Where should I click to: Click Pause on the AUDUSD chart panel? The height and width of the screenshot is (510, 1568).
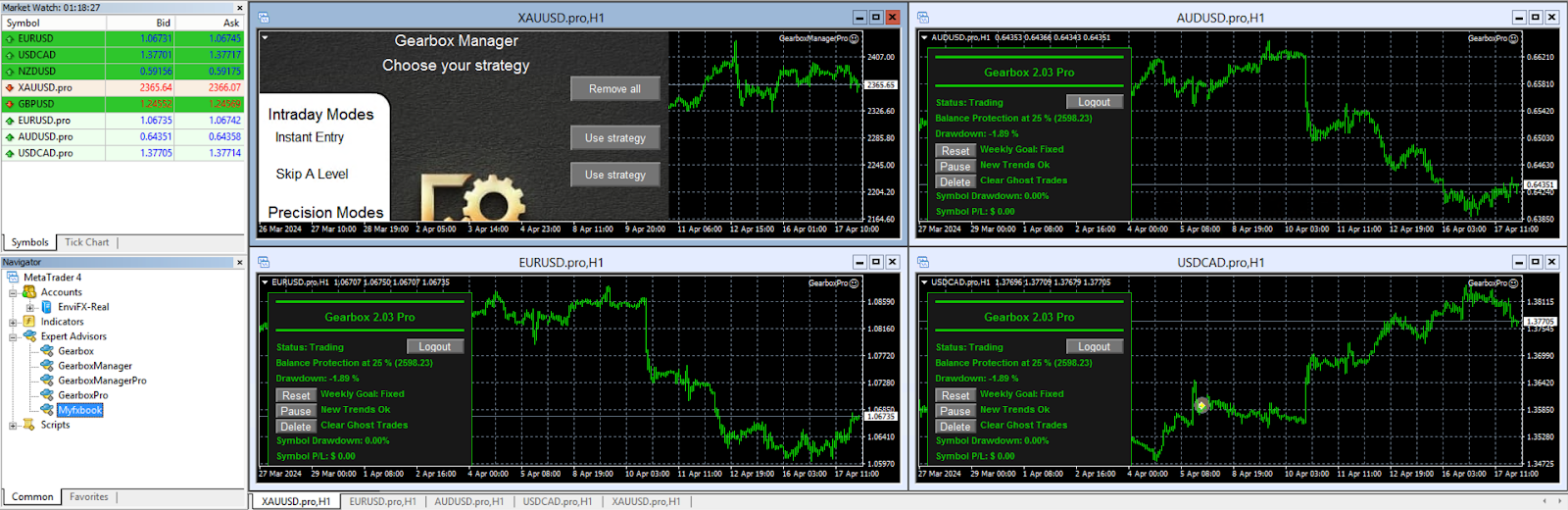(x=955, y=167)
